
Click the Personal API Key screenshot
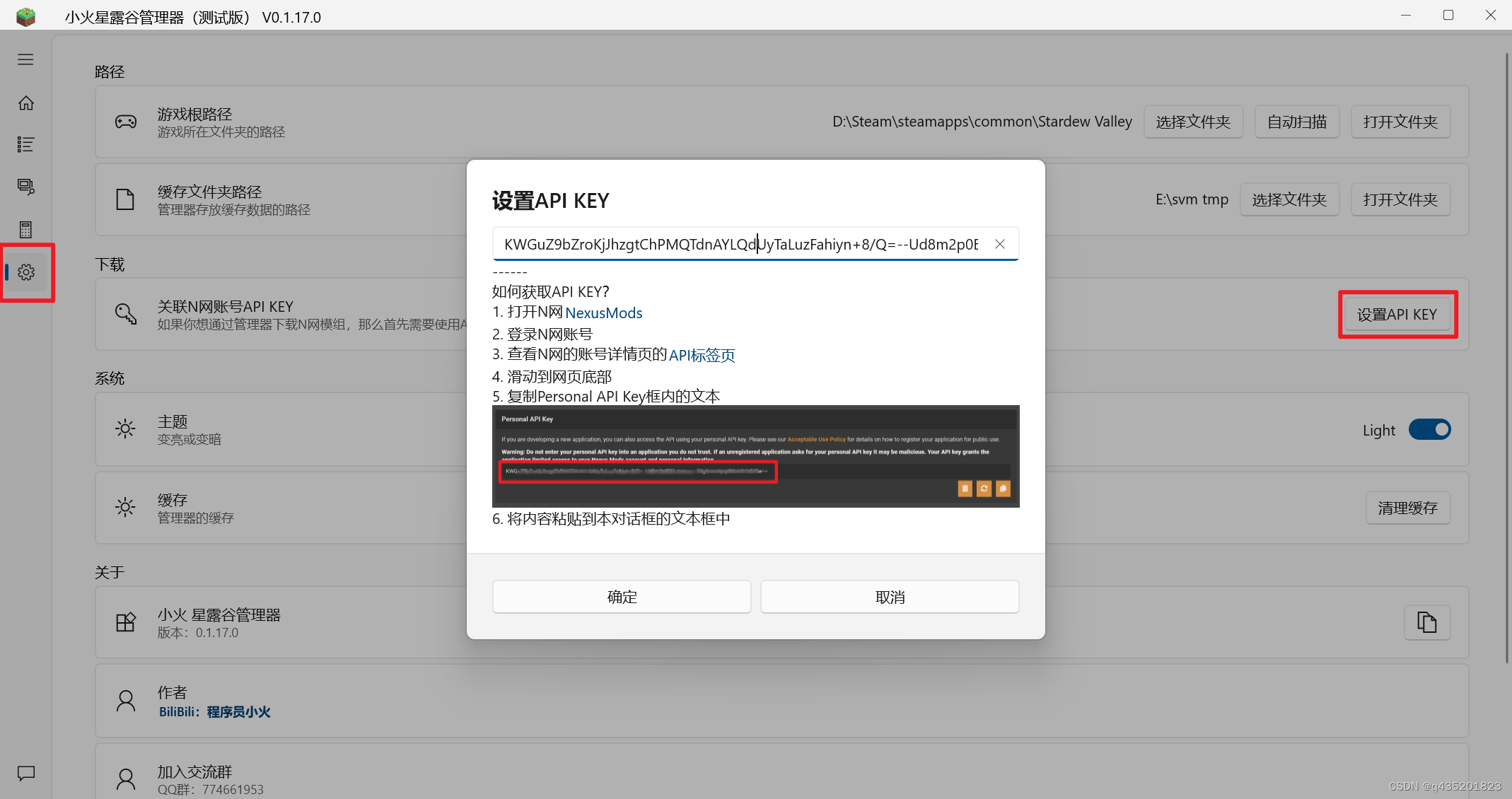coord(755,456)
